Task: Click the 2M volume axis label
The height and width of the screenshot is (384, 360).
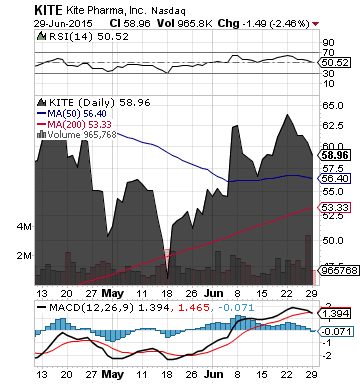Action: pyautogui.click(x=24, y=256)
